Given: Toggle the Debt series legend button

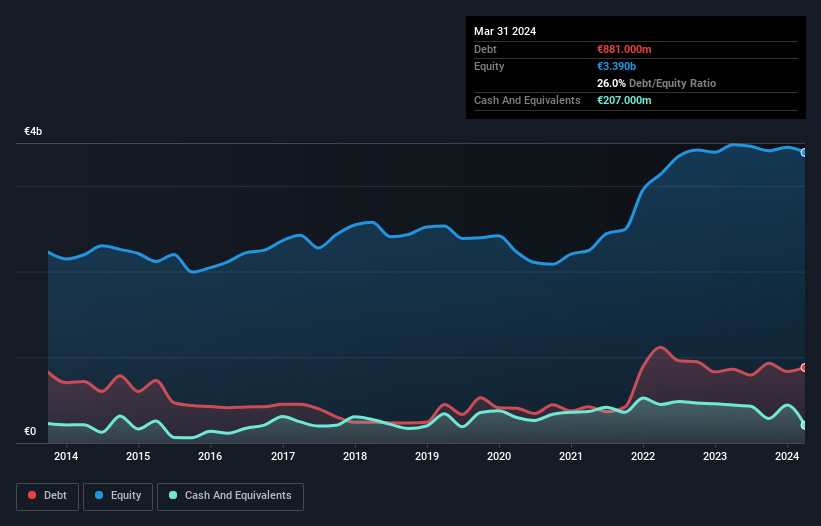Looking at the screenshot, I should point(47,496).
